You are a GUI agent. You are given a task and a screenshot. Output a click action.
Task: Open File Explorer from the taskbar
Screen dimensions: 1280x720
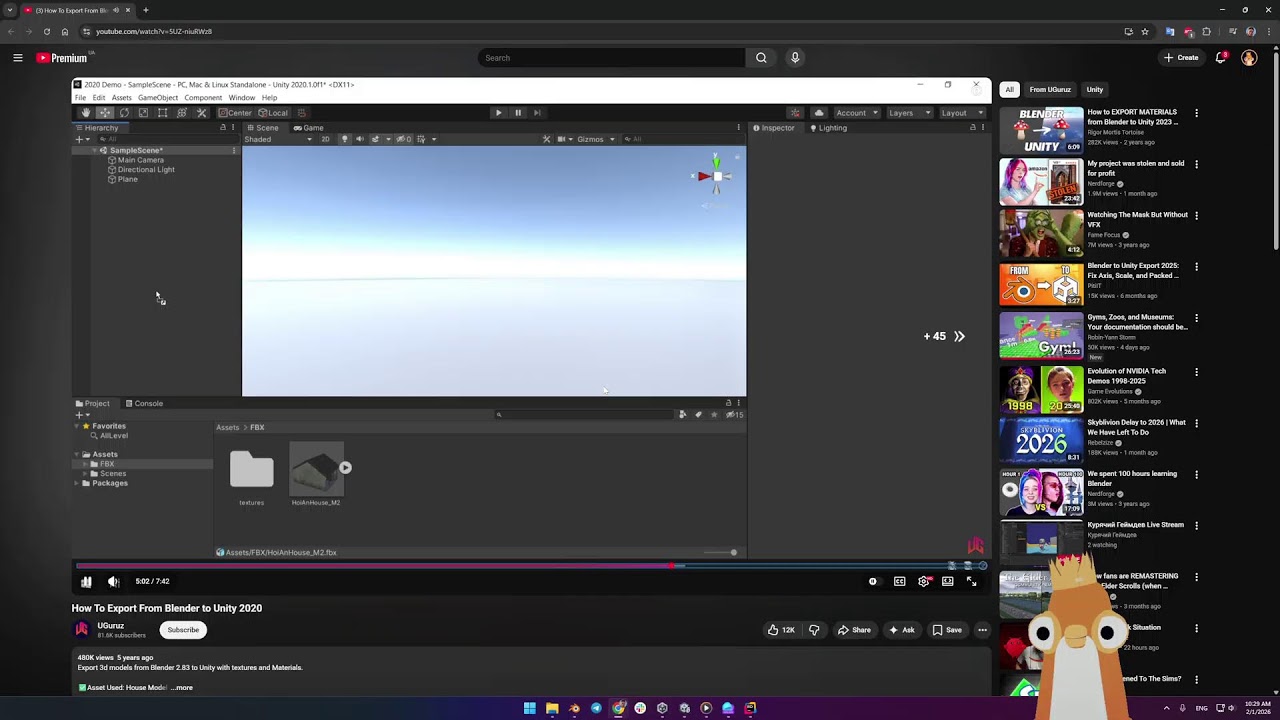coord(552,708)
